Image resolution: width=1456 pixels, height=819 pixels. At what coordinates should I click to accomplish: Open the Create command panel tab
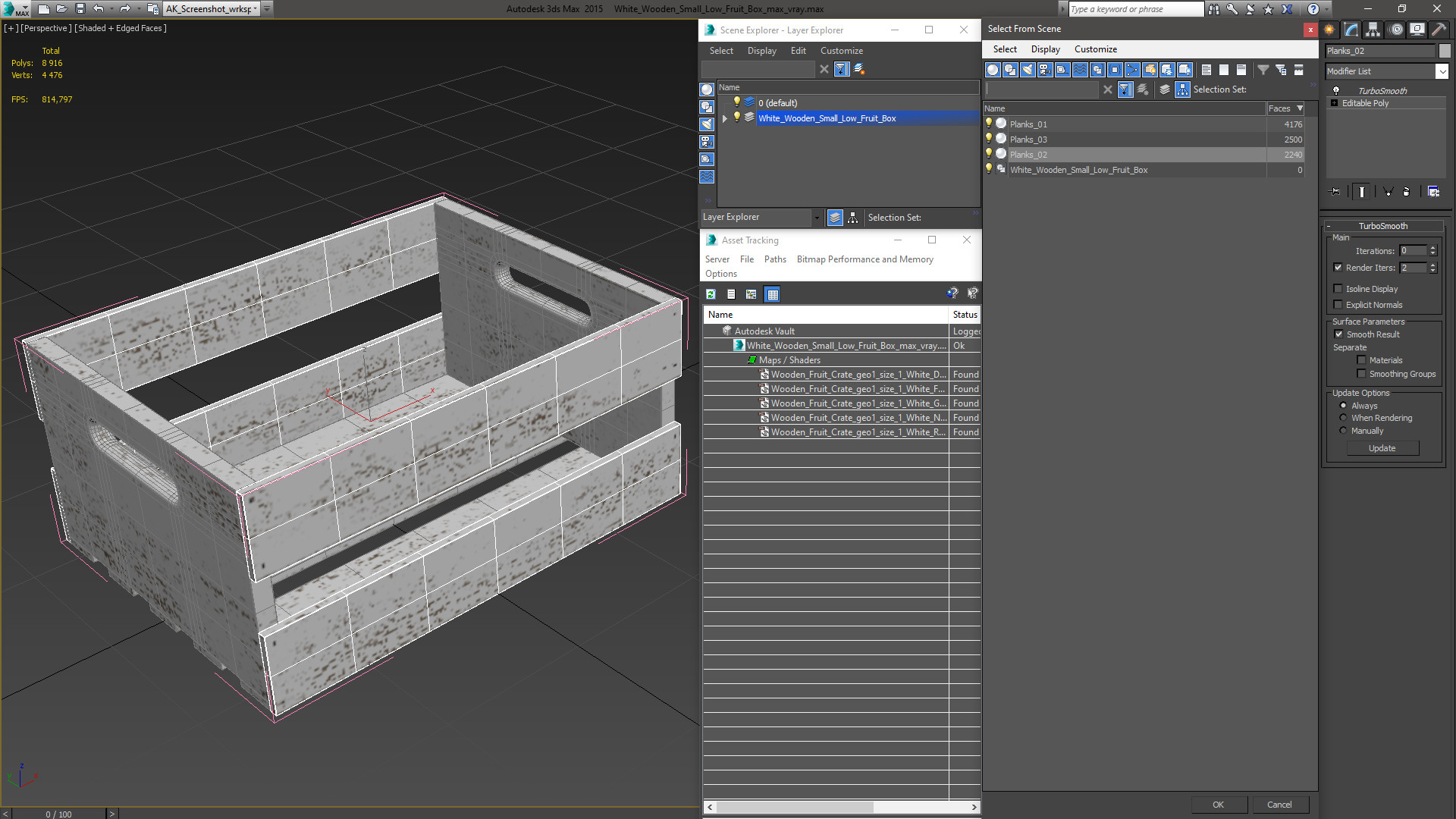(x=1329, y=30)
